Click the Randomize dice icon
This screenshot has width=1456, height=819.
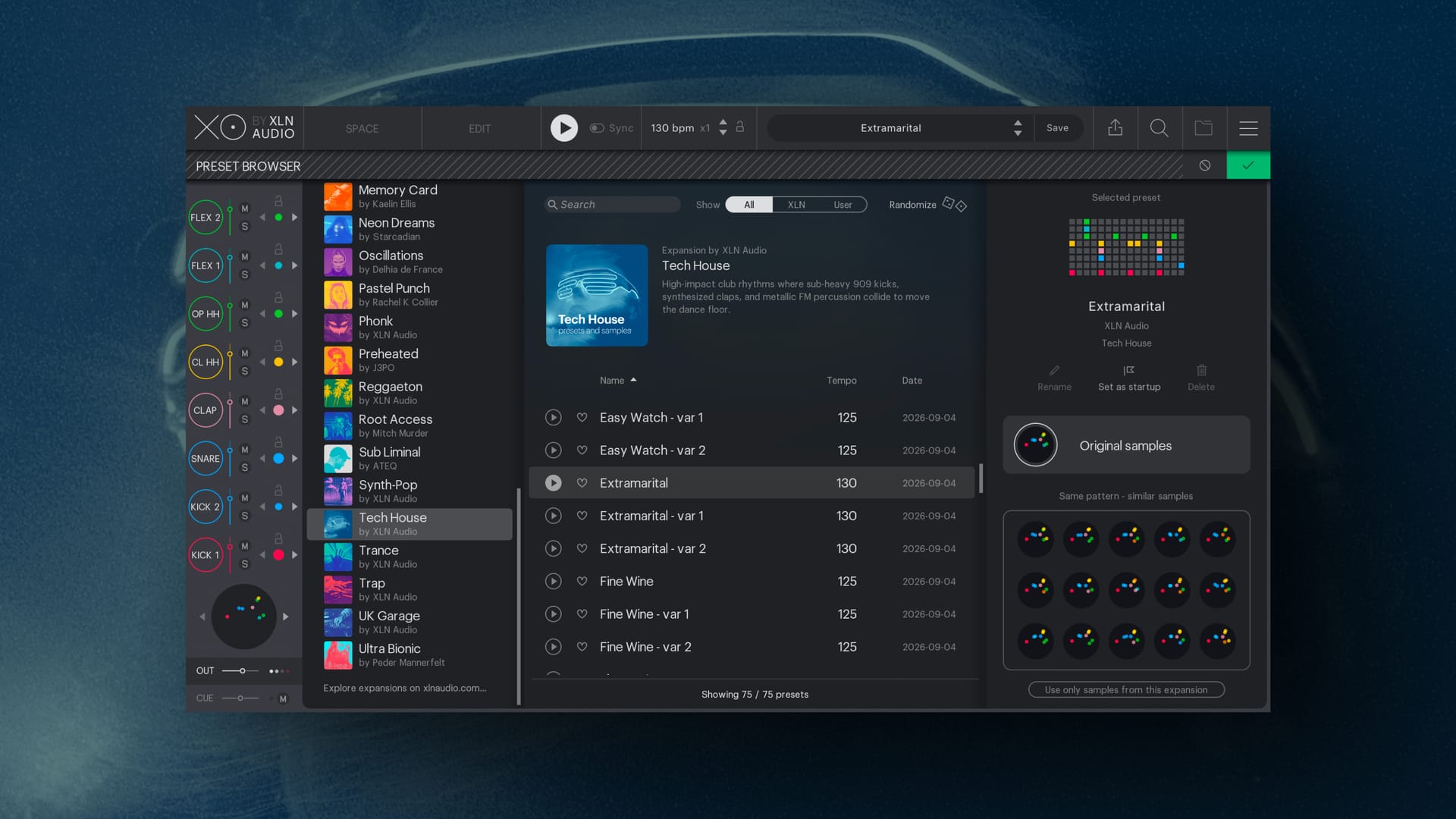pos(954,204)
